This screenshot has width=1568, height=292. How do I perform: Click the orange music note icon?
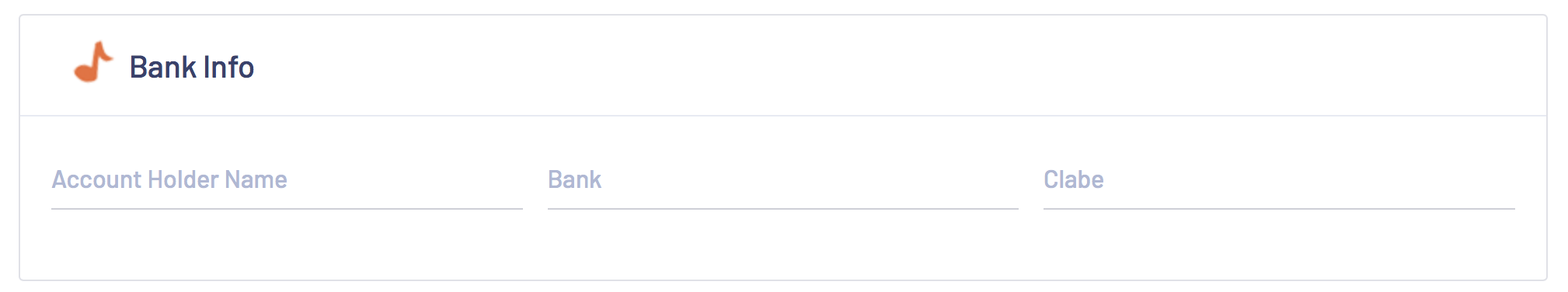point(93,62)
